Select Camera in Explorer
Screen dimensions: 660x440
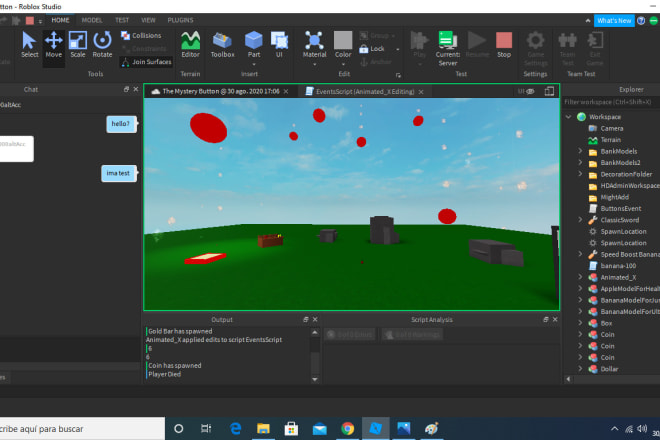(612, 128)
